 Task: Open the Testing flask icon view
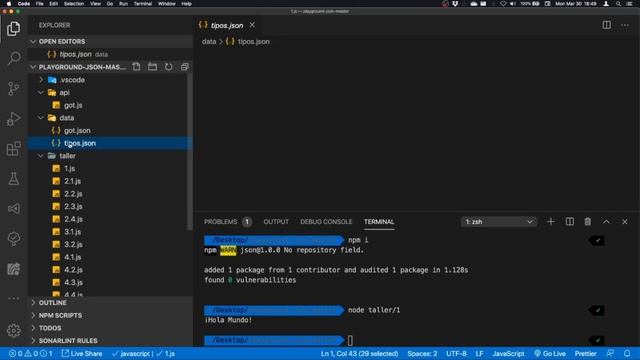click(13, 179)
